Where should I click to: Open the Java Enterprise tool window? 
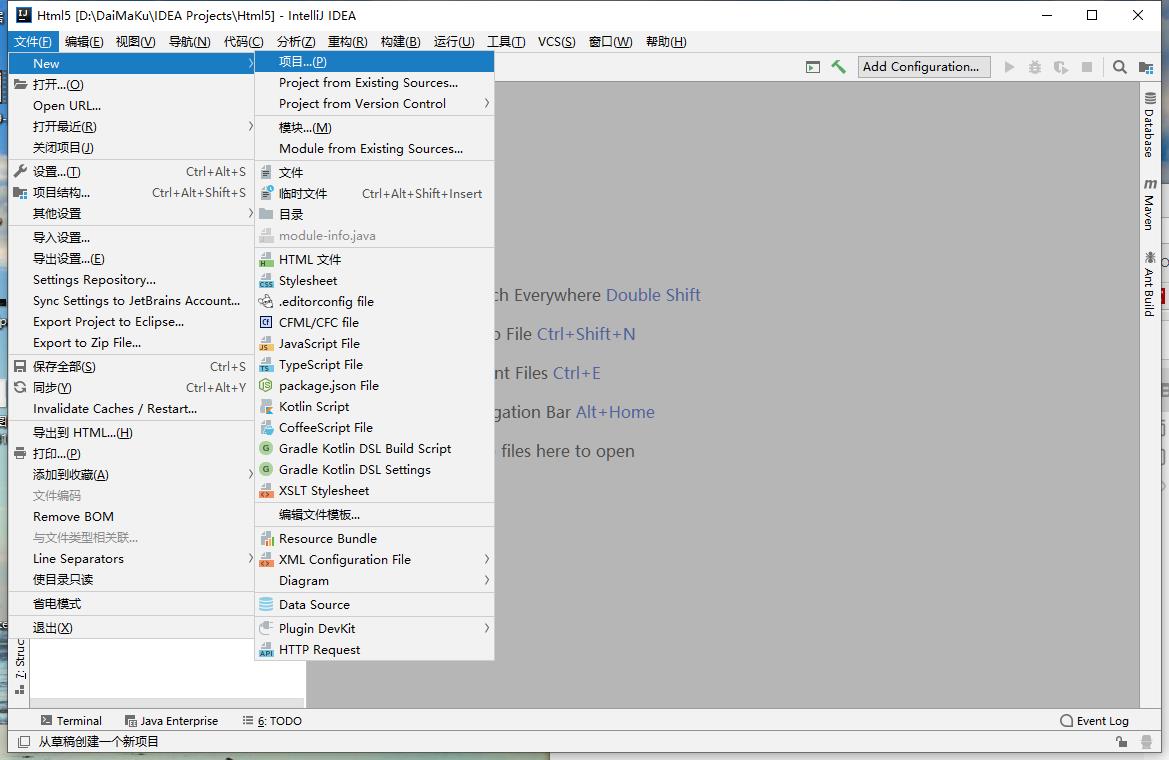click(171, 720)
